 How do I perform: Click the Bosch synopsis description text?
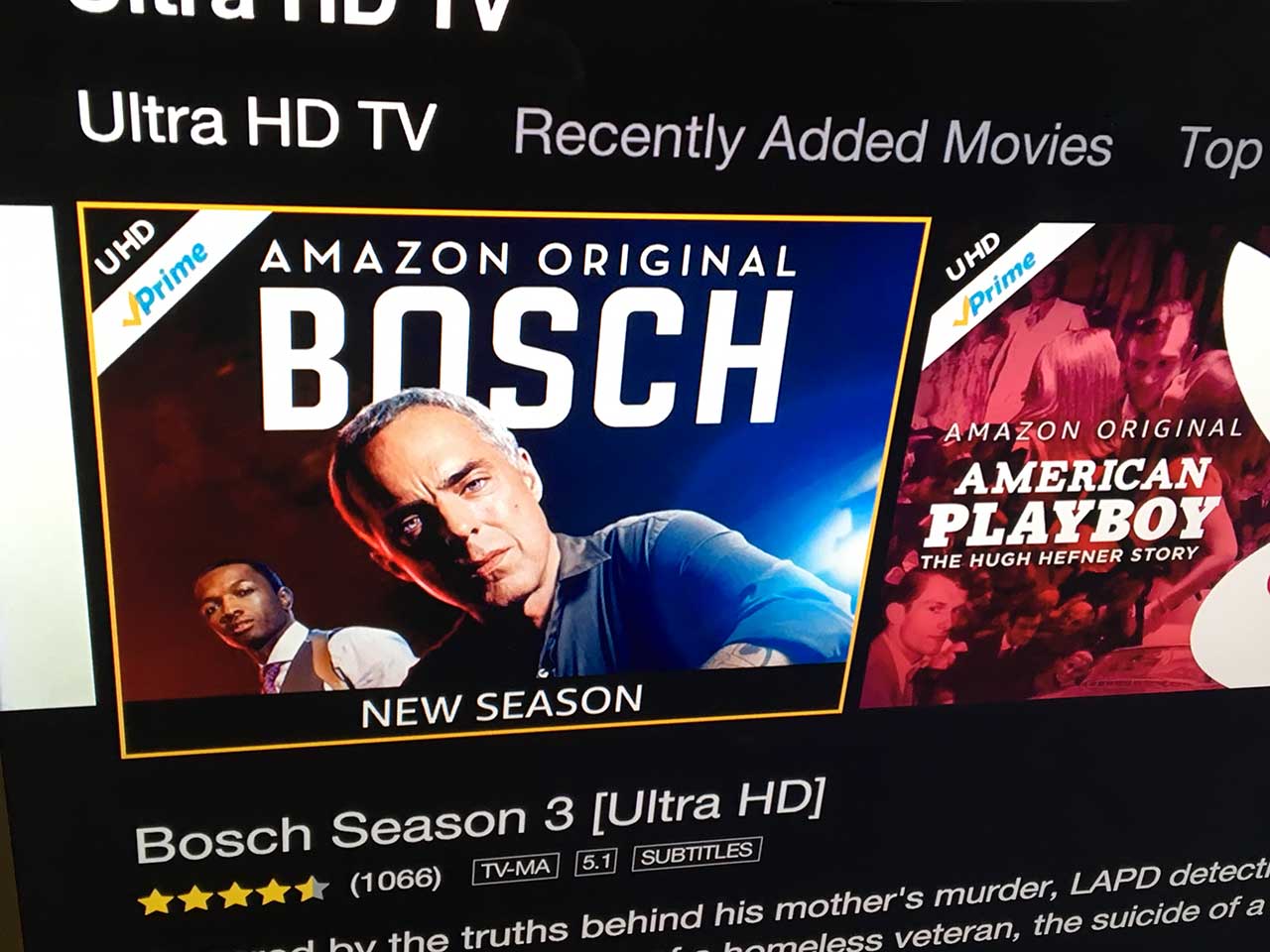pyautogui.click(x=695, y=915)
